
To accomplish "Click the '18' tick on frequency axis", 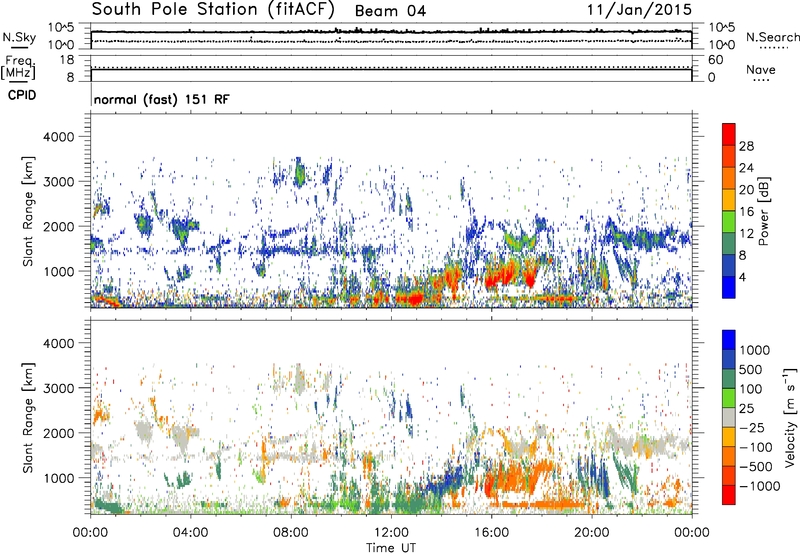I will (x=67, y=60).
